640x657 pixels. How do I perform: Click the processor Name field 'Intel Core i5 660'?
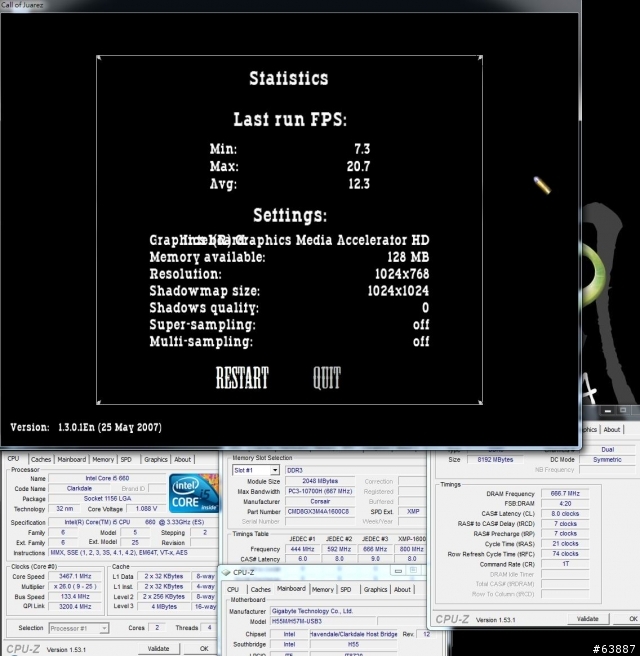pyautogui.click(x=107, y=478)
